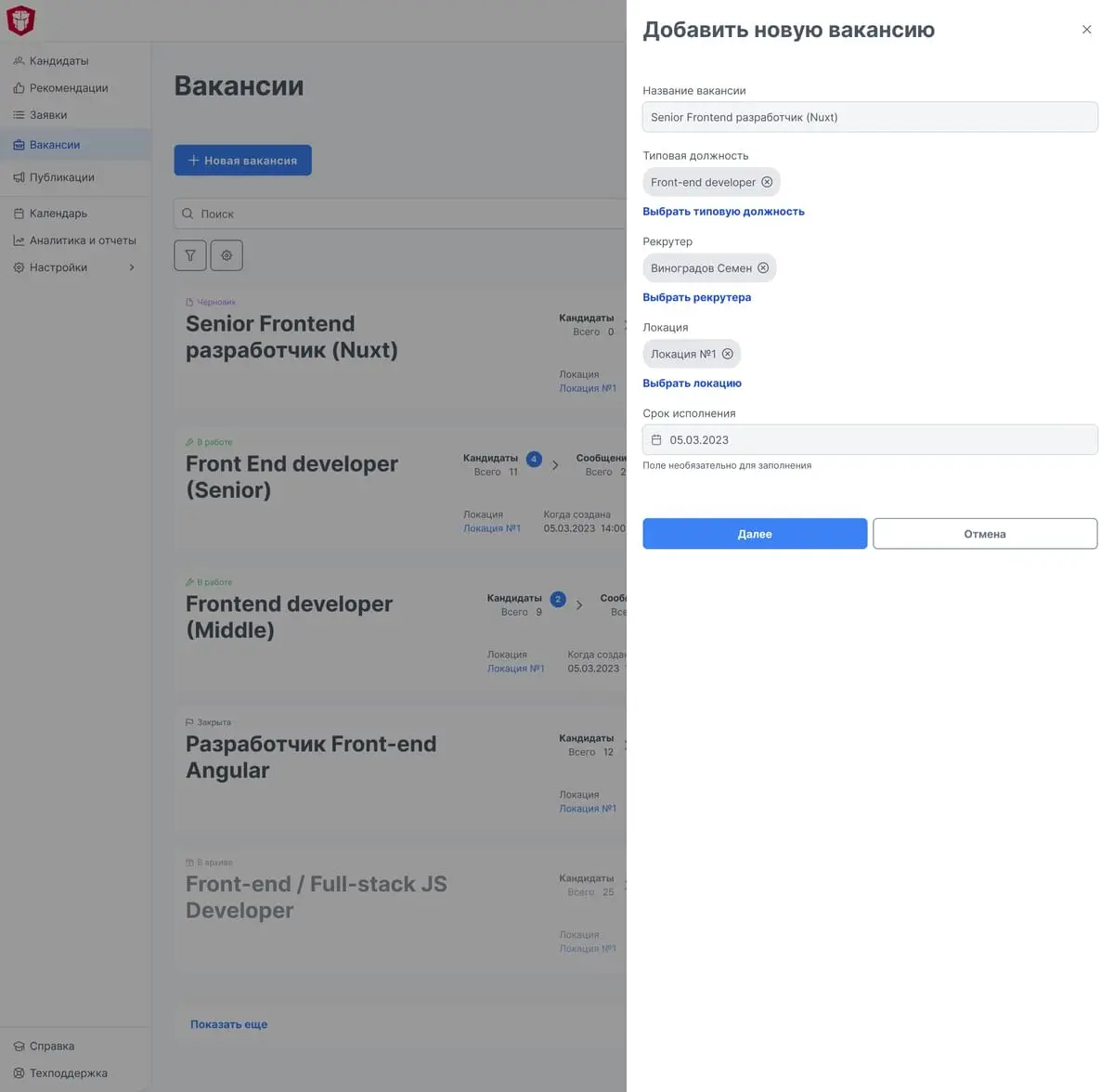
Task: Remove the Локация №1 chip
Action: 728,354
